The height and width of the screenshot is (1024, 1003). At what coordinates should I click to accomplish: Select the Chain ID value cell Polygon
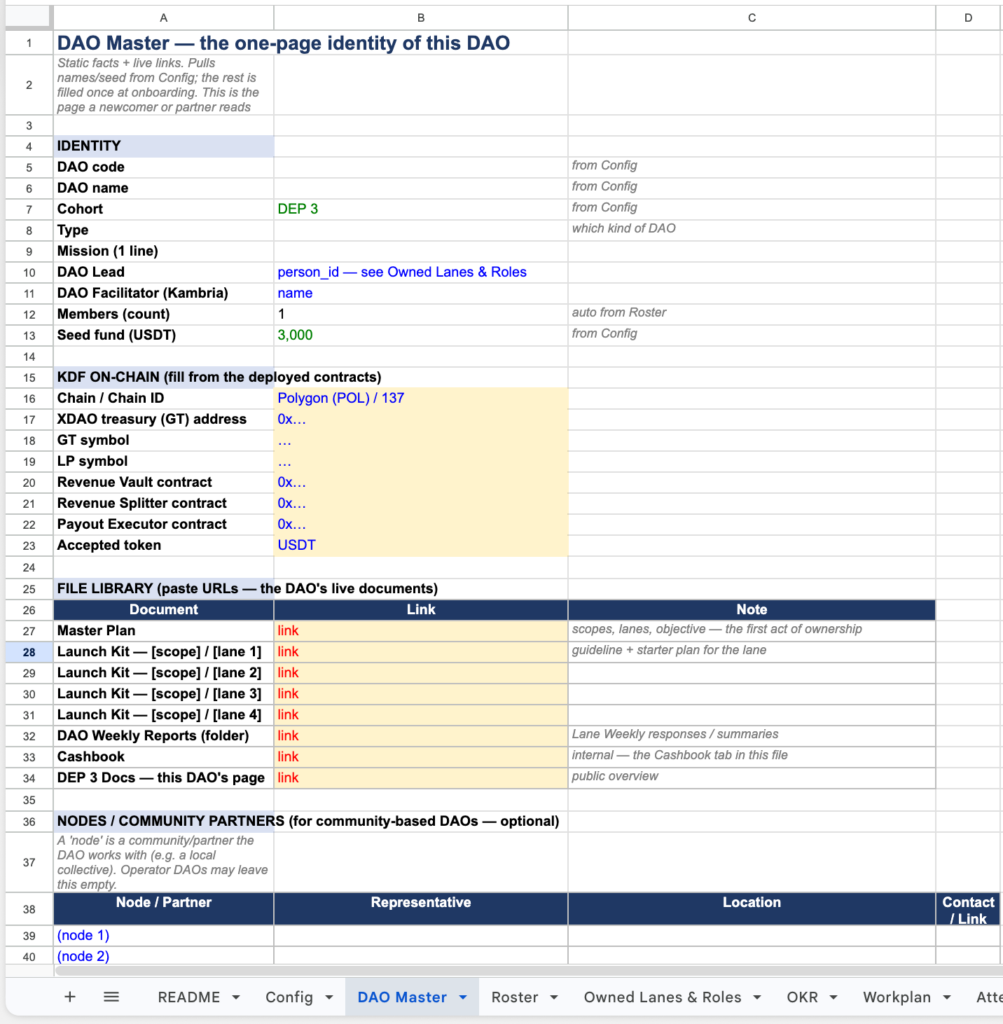click(421, 398)
